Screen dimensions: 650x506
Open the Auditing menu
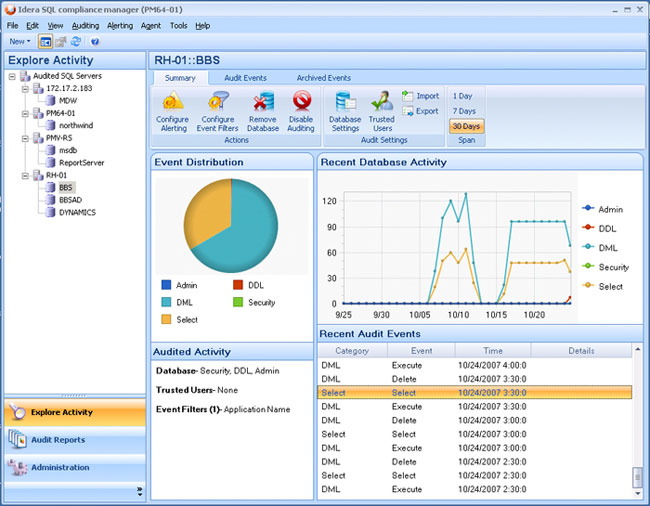tap(85, 26)
